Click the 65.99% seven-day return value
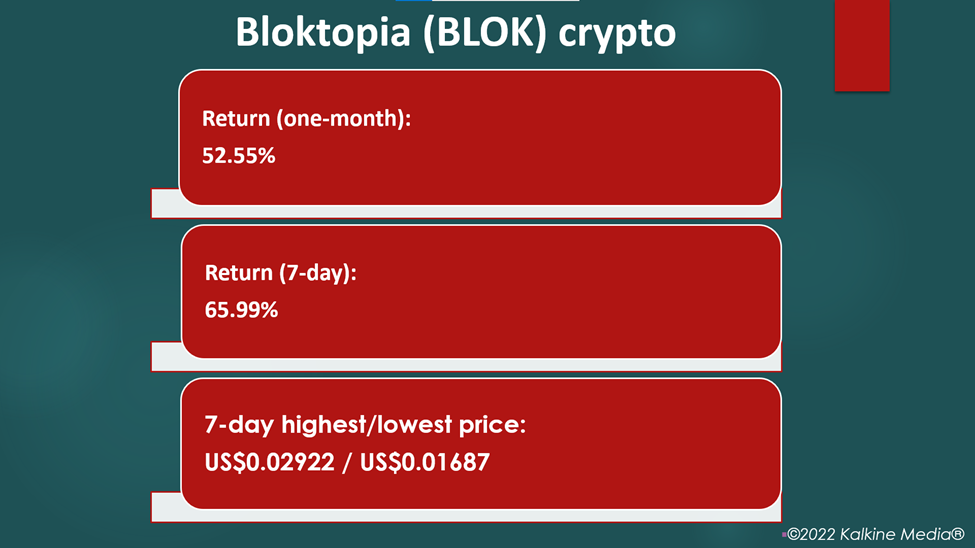The width and height of the screenshot is (975, 548). [x=241, y=310]
